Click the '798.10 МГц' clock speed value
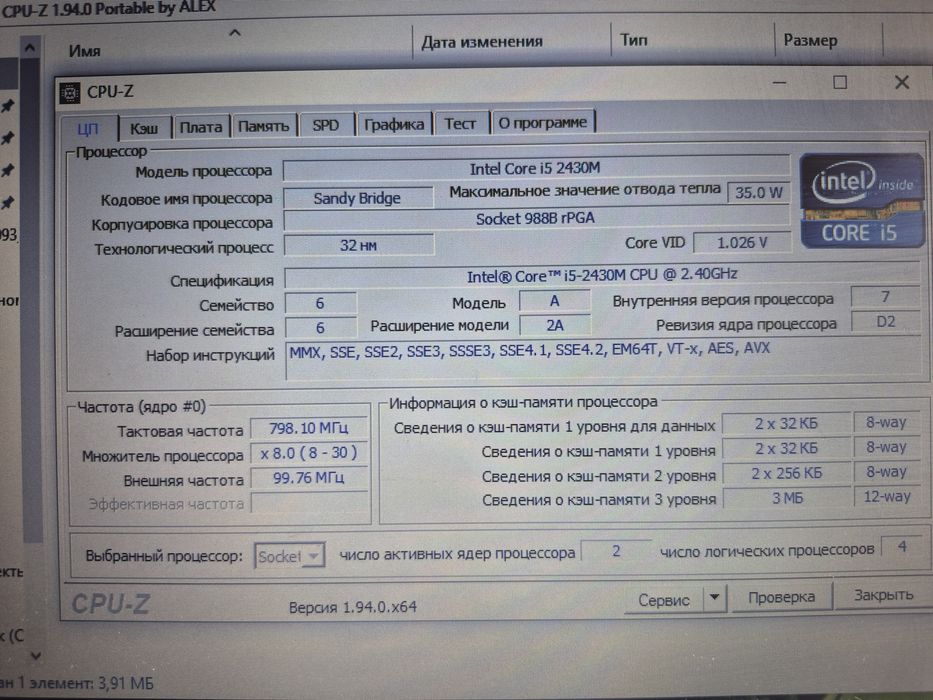The image size is (933, 700). (x=309, y=429)
